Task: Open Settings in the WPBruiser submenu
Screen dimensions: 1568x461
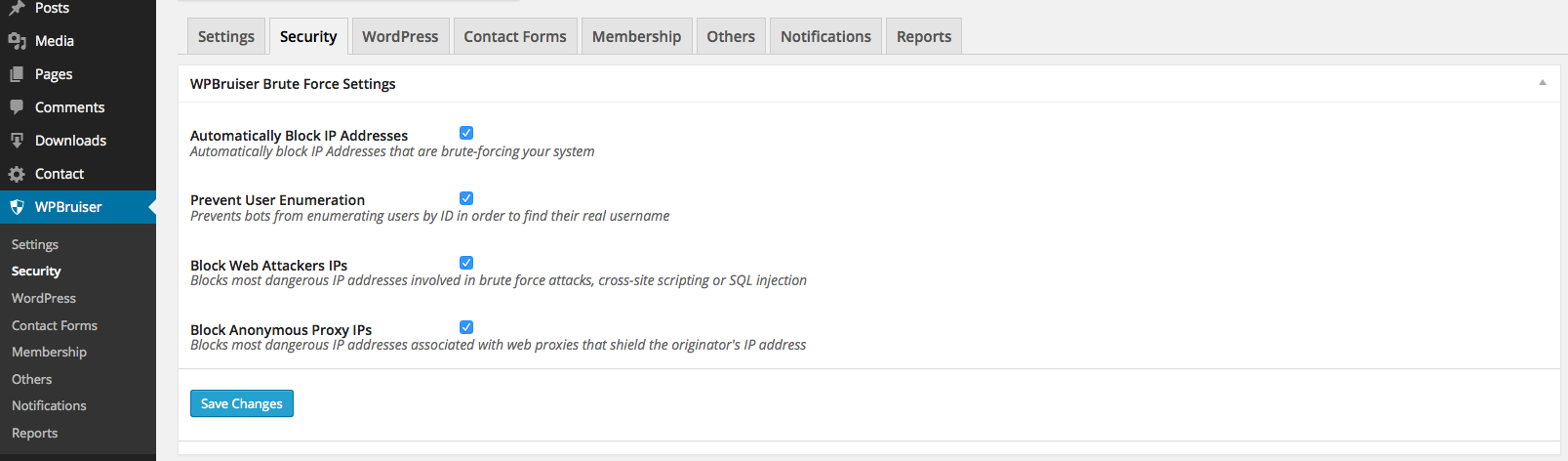Action: tap(35, 244)
